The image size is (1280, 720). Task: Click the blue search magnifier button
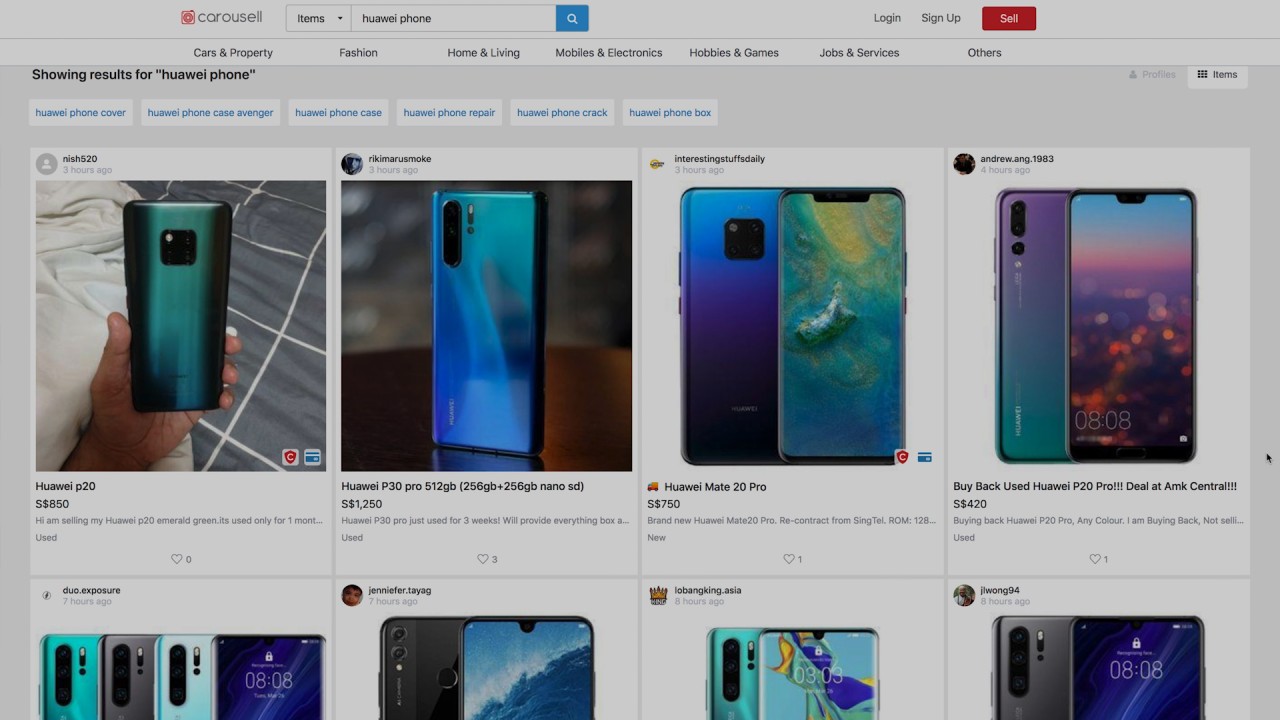tap(572, 18)
